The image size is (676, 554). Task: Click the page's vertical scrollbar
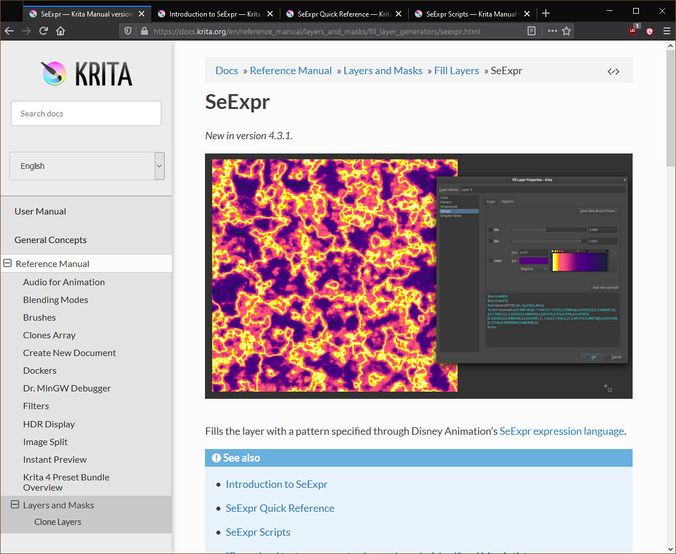pyautogui.click(x=669, y=110)
